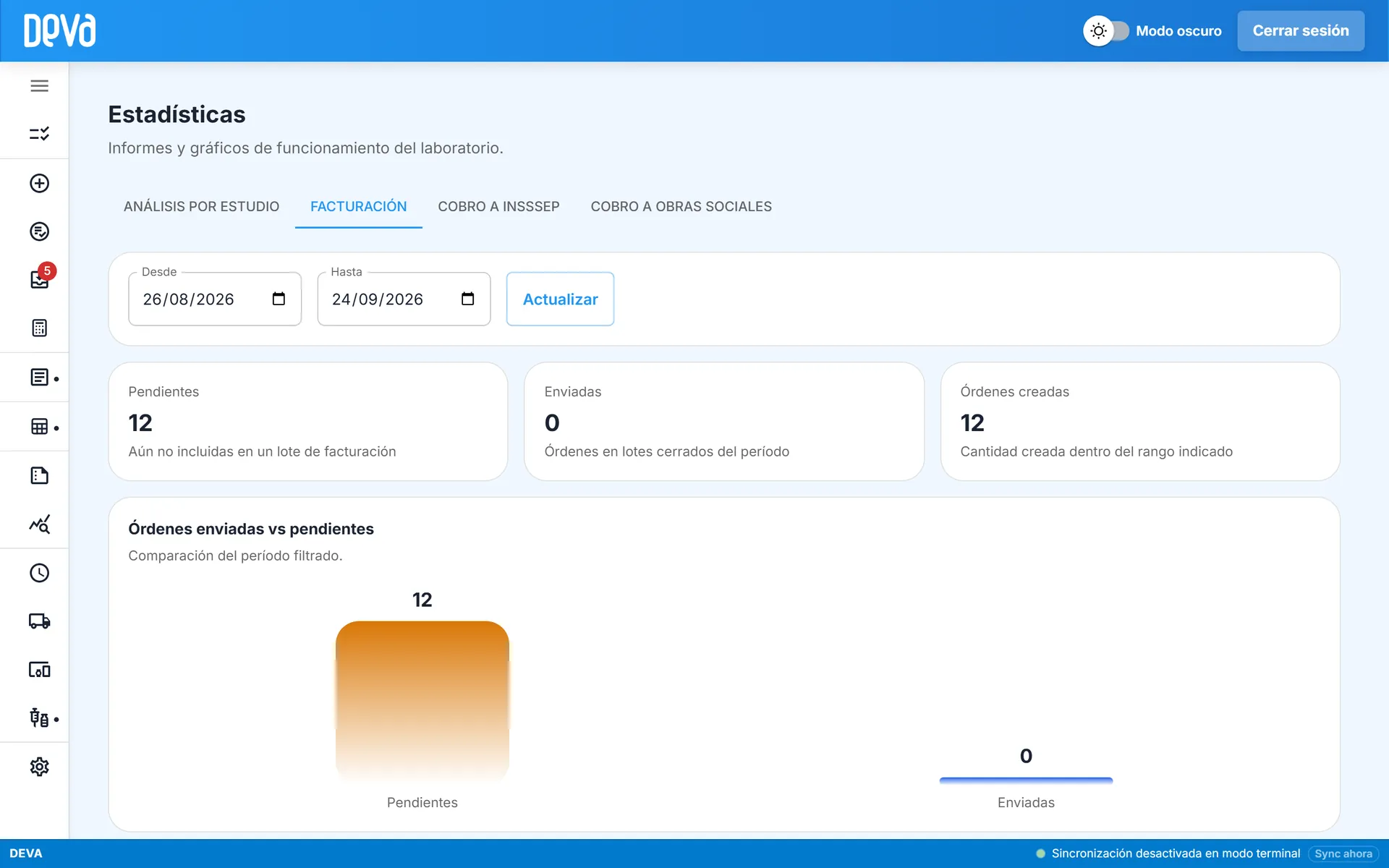Click the 'Estadísticas' page heading
Viewport: 1389px width, 868px height.
[x=177, y=114]
